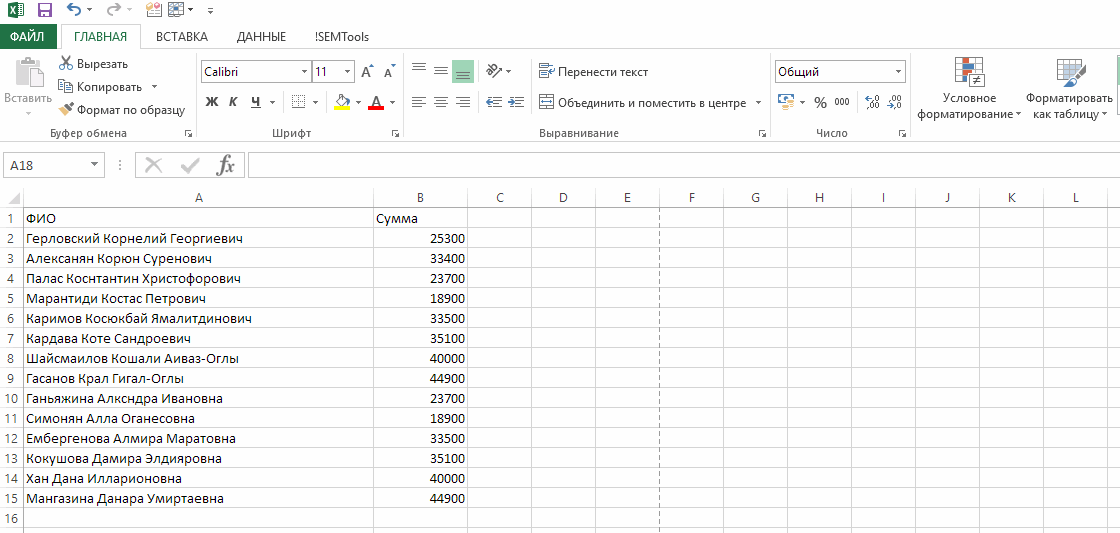
Task: Click Объединить и поместить в центре button
Action: coord(643,103)
